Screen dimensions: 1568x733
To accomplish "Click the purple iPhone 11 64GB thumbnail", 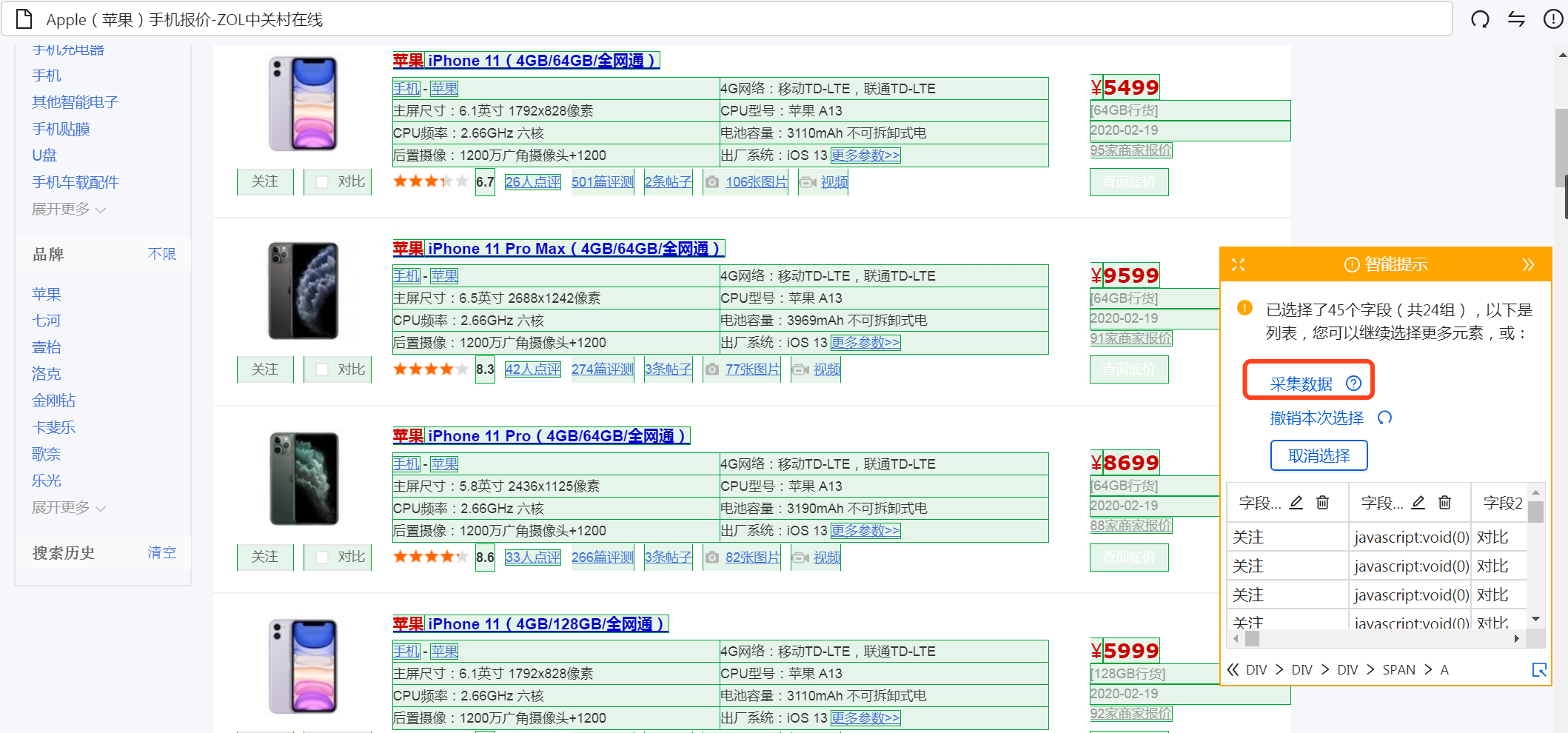I will click(x=303, y=104).
